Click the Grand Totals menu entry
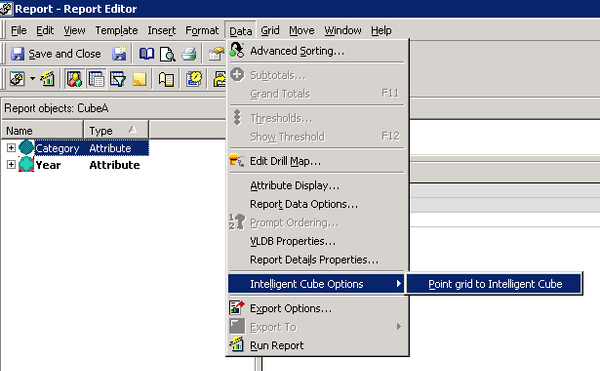600x371 pixels. [x=316, y=94]
